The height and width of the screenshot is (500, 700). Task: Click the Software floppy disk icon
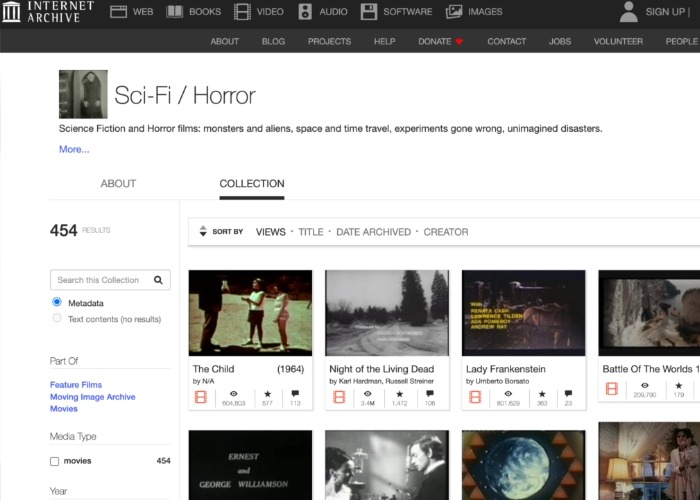tap(369, 12)
